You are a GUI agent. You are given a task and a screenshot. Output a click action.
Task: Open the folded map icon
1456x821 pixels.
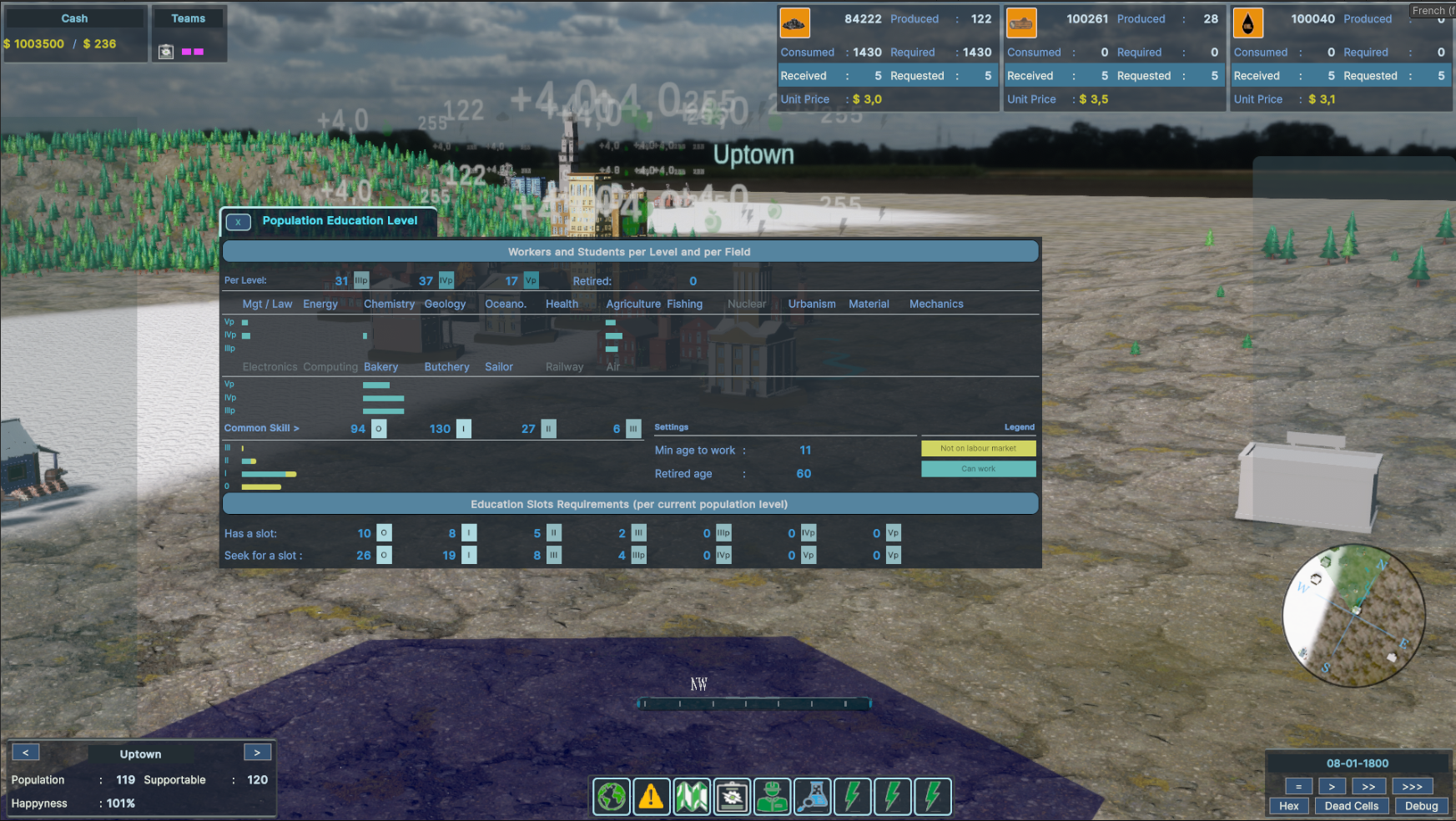point(692,797)
